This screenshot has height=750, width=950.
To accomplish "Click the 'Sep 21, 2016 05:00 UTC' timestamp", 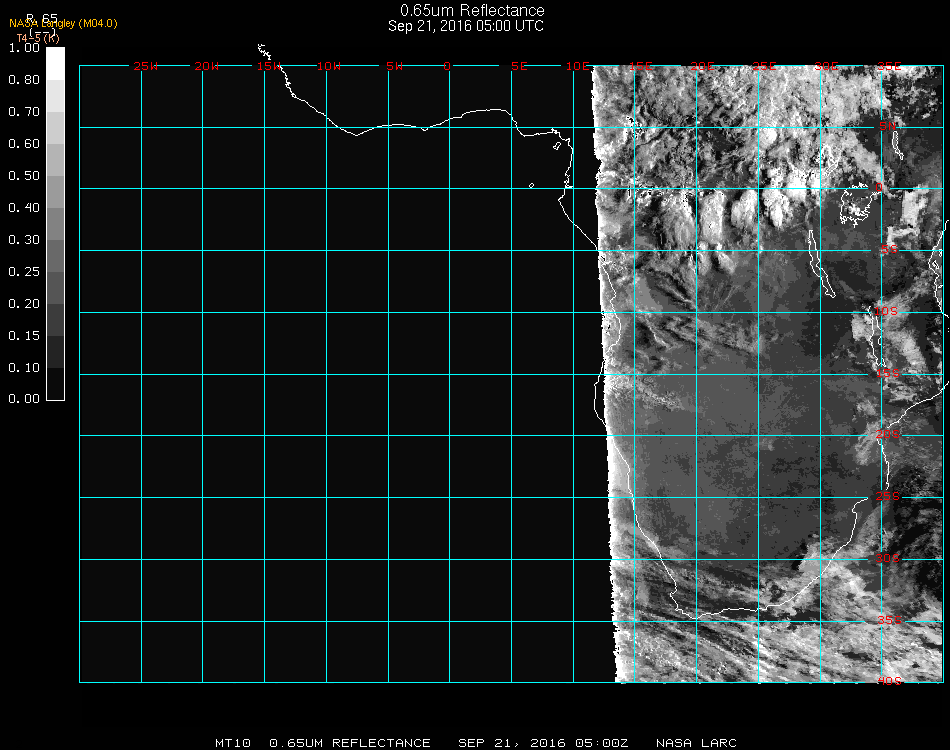I will coord(466,26).
